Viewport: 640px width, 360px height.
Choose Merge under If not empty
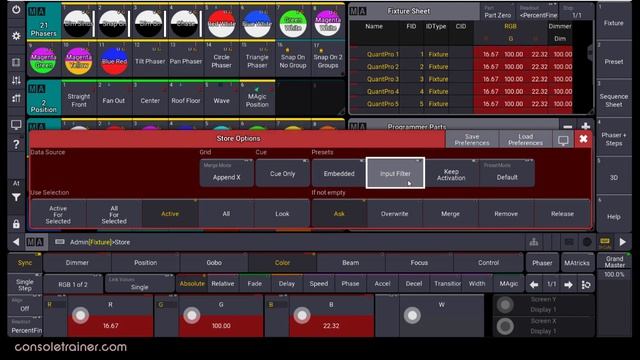[x=450, y=213]
